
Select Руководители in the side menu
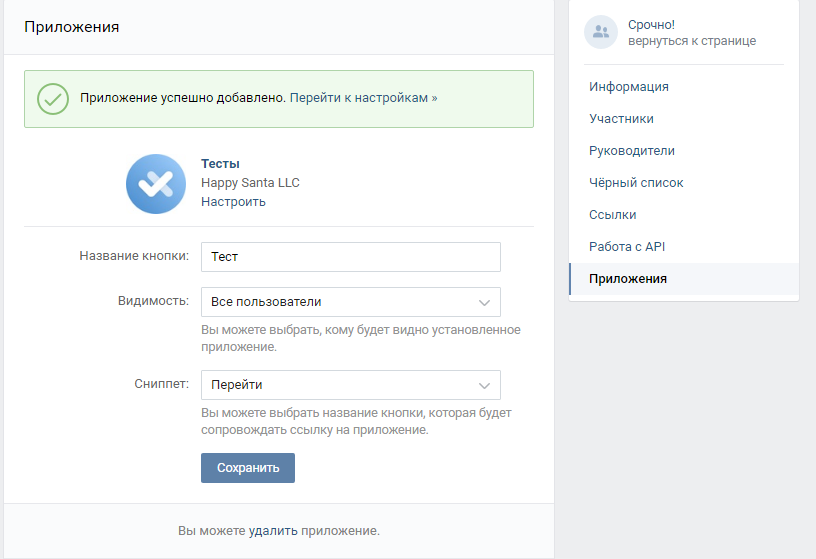[632, 151]
